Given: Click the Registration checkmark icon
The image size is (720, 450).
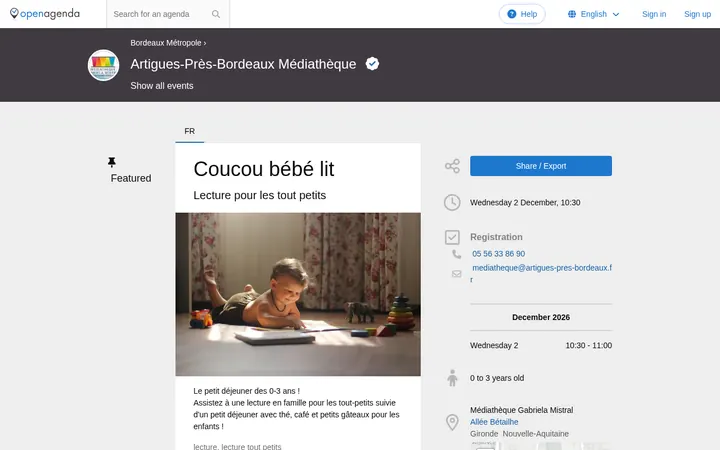Looking at the screenshot, I should pyautogui.click(x=452, y=237).
